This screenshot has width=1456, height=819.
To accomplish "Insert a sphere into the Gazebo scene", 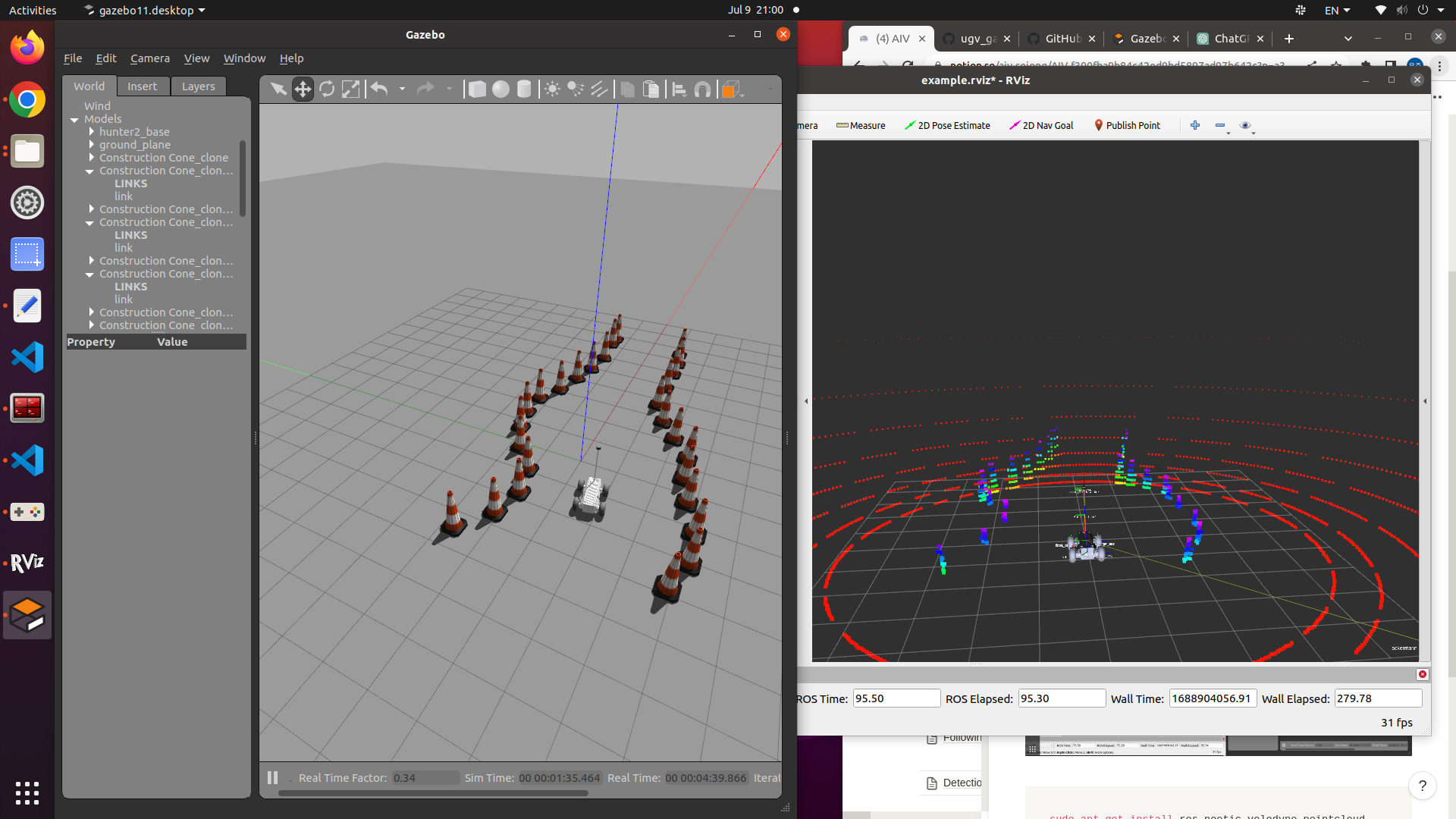I will click(x=500, y=89).
